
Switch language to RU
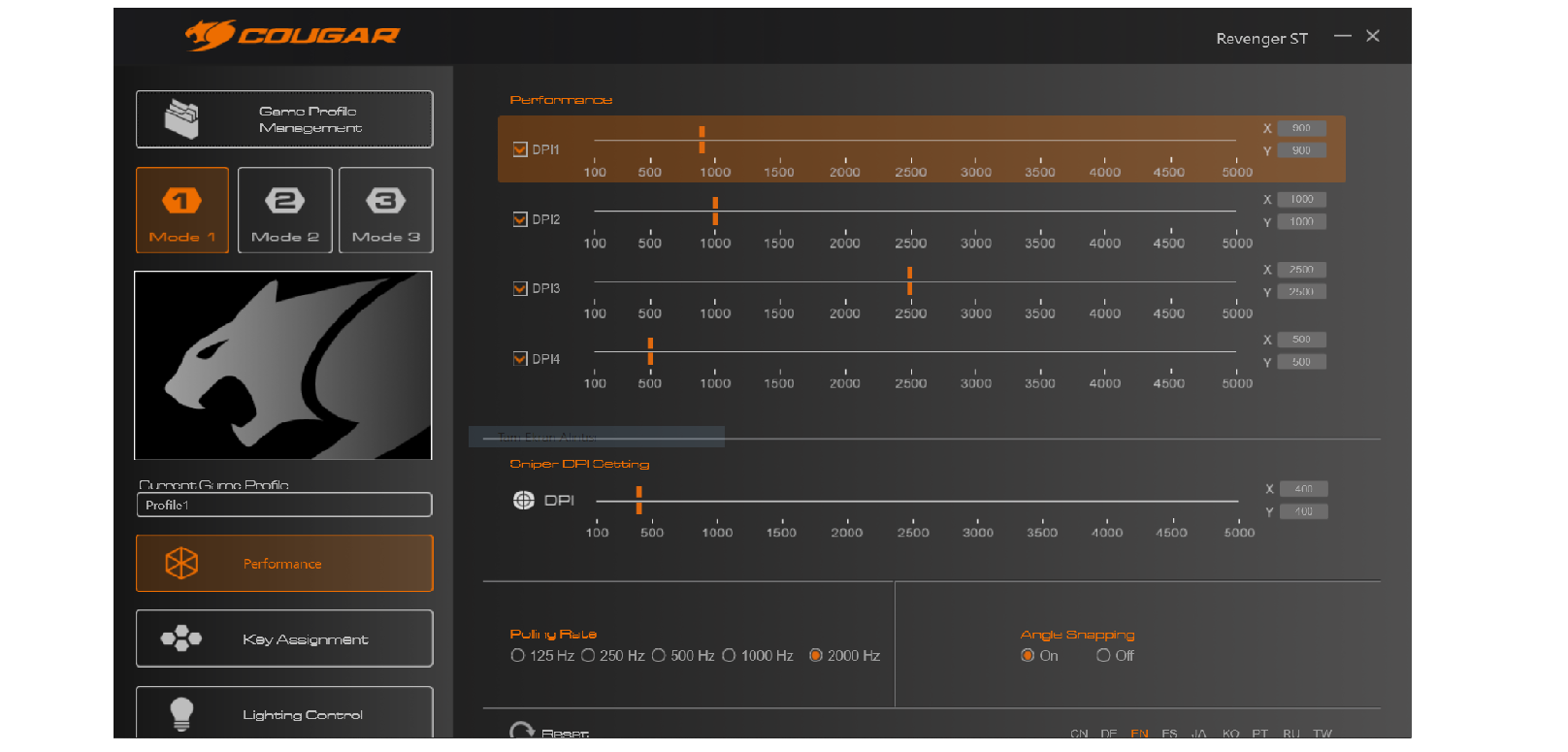[1291, 734]
